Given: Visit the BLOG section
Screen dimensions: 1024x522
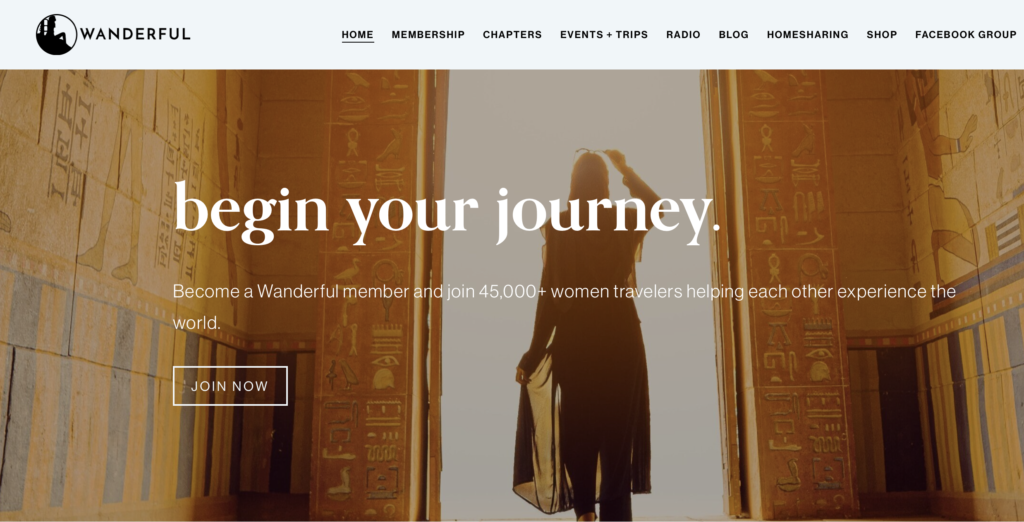Looking at the screenshot, I should [x=733, y=35].
